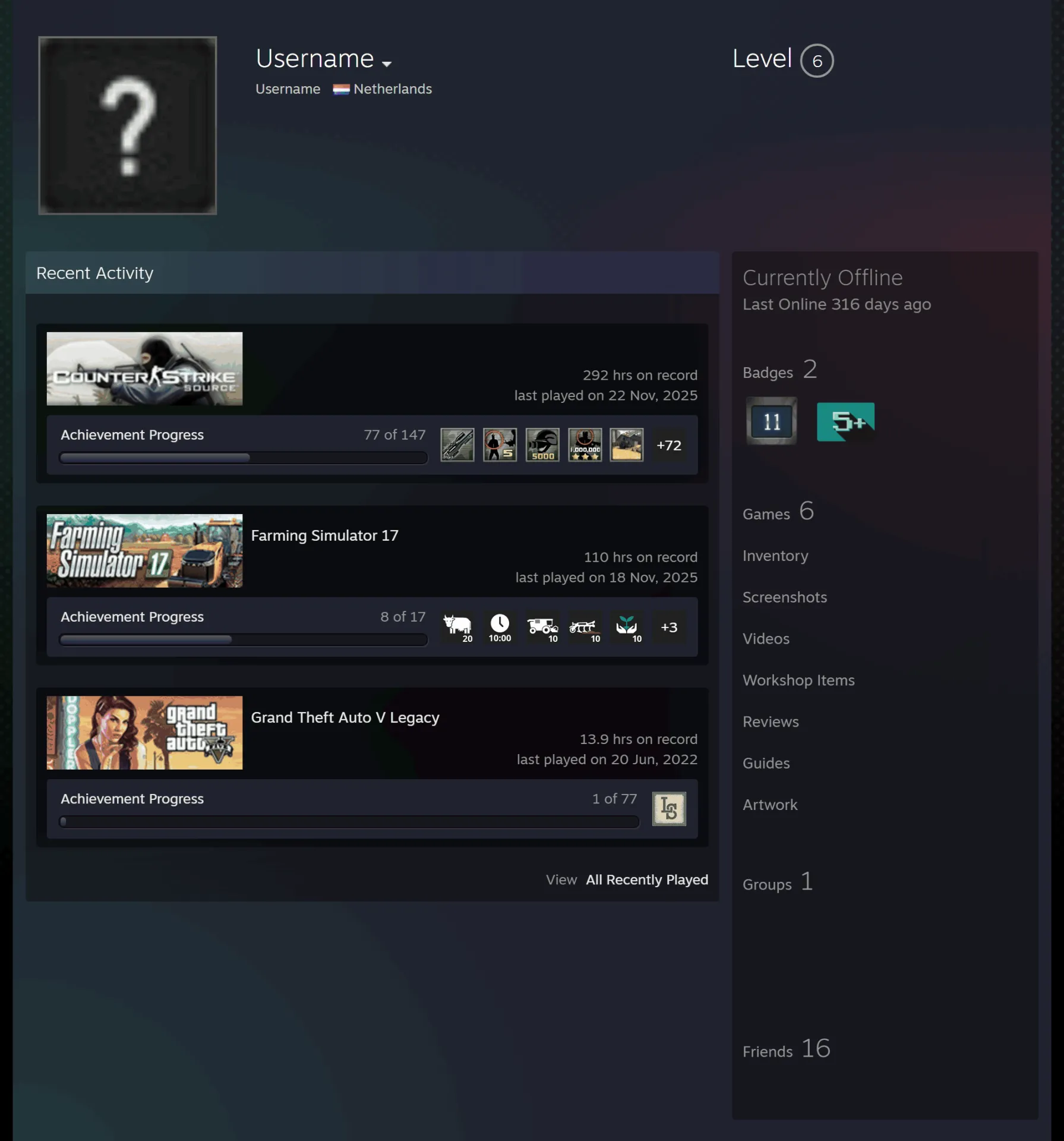Show the +3 more Farming Simulator achievements
Viewport: 1064px width, 1141px height.
[669, 627]
